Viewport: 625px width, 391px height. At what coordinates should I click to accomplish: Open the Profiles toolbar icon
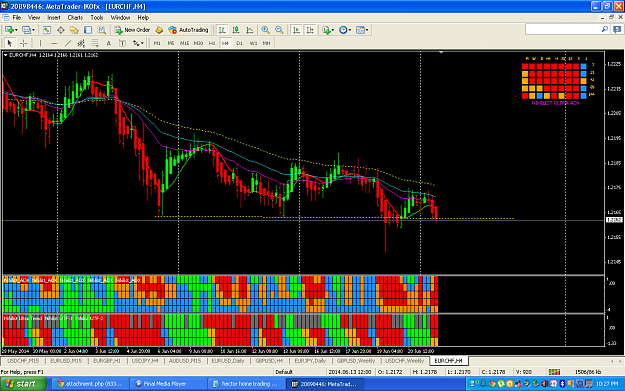point(26,30)
